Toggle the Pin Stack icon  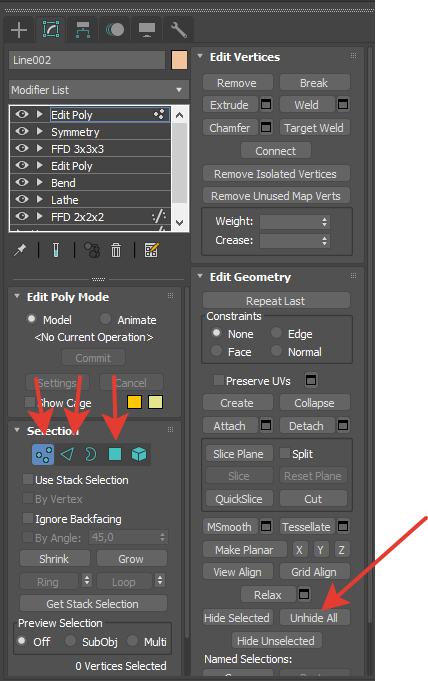pyautogui.click(x=20, y=250)
